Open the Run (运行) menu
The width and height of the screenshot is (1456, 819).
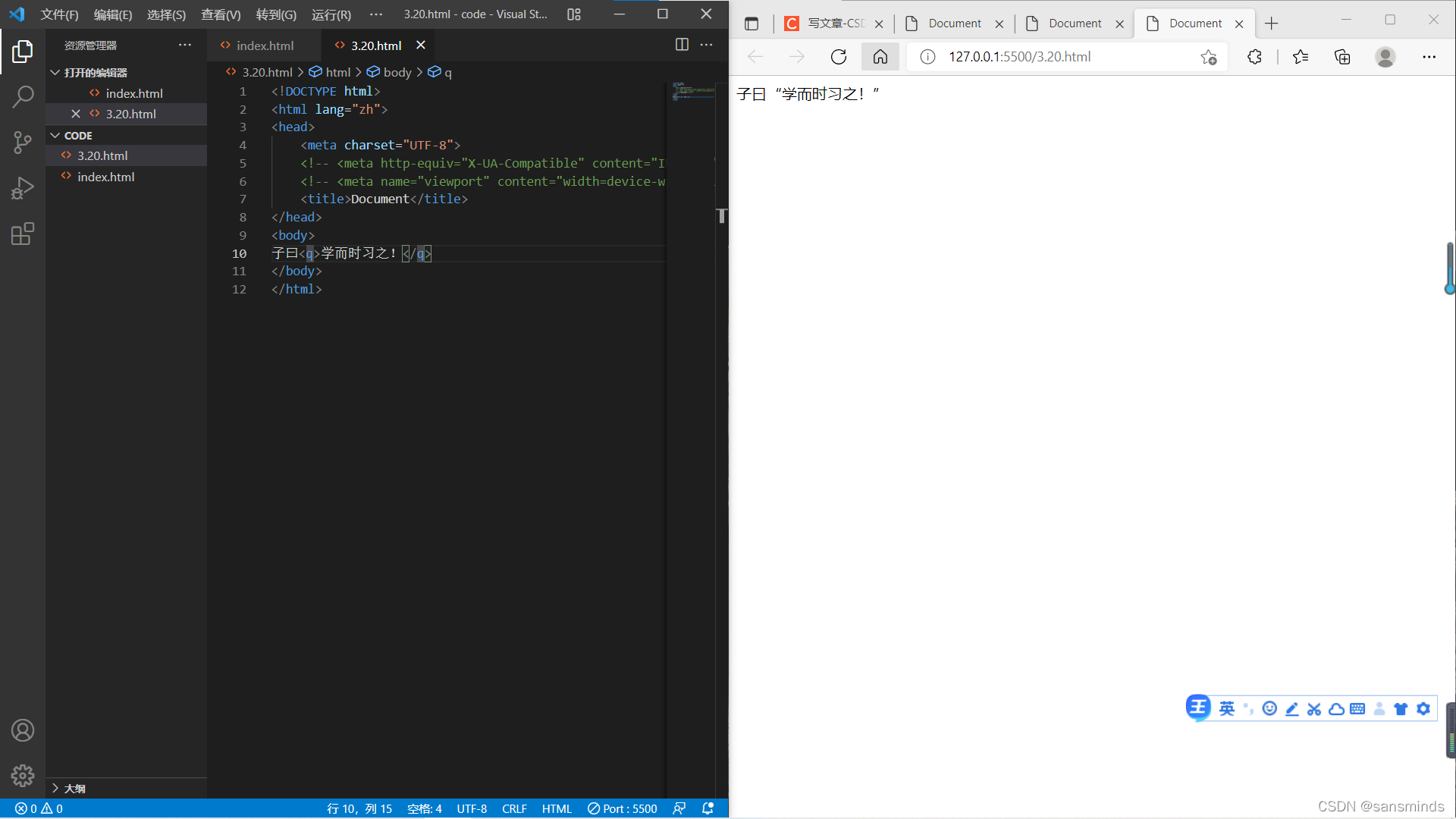click(x=331, y=14)
